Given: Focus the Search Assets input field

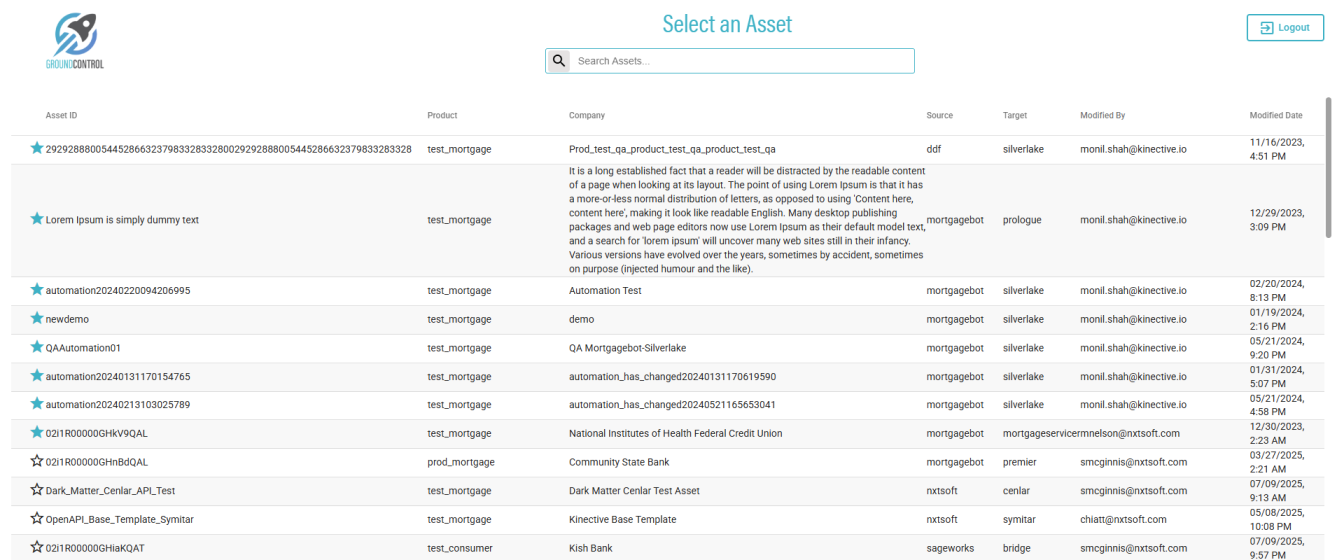Looking at the screenshot, I should [x=740, y=61].
